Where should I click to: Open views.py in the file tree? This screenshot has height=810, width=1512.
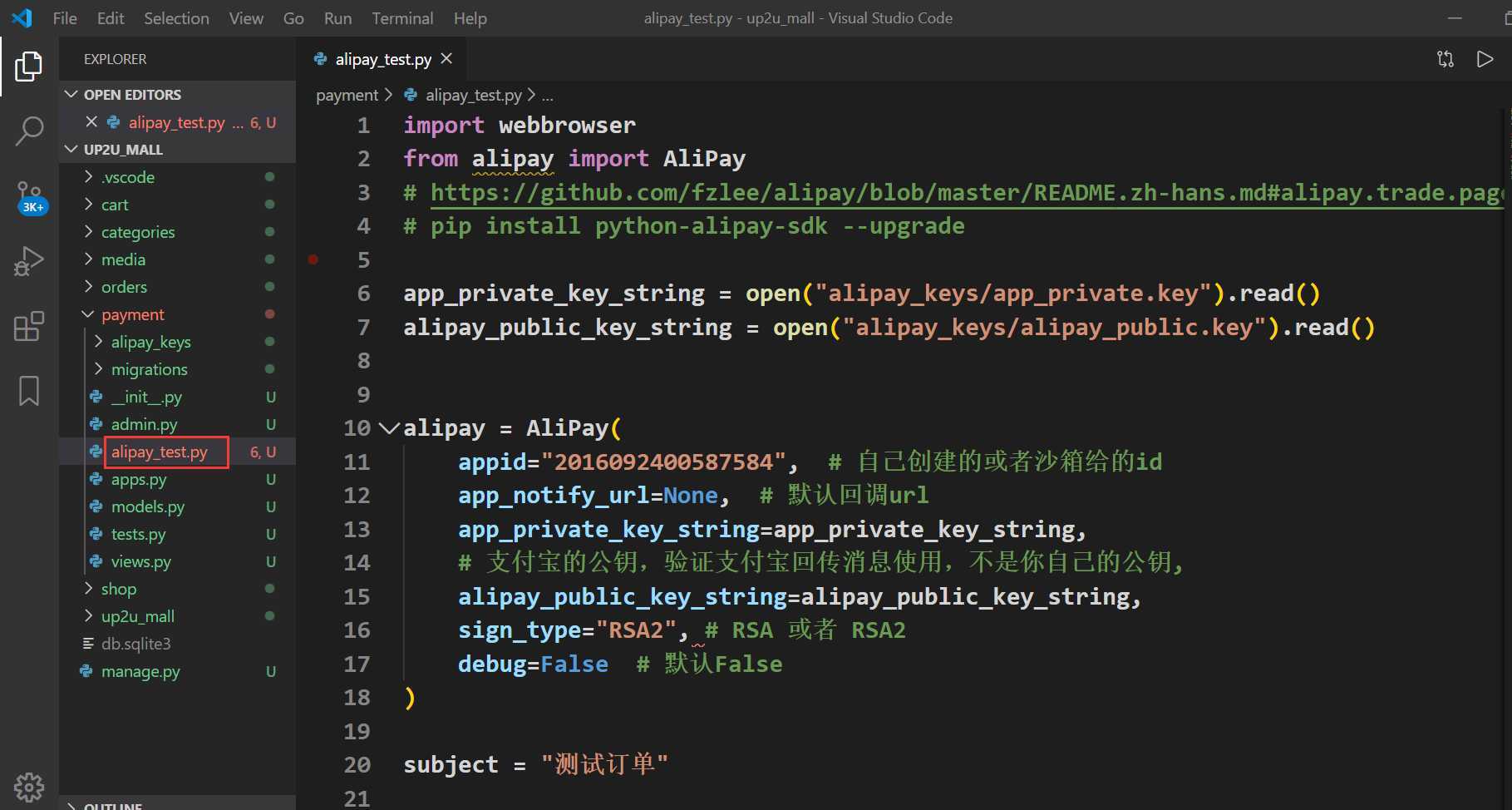tap(140, 561)
